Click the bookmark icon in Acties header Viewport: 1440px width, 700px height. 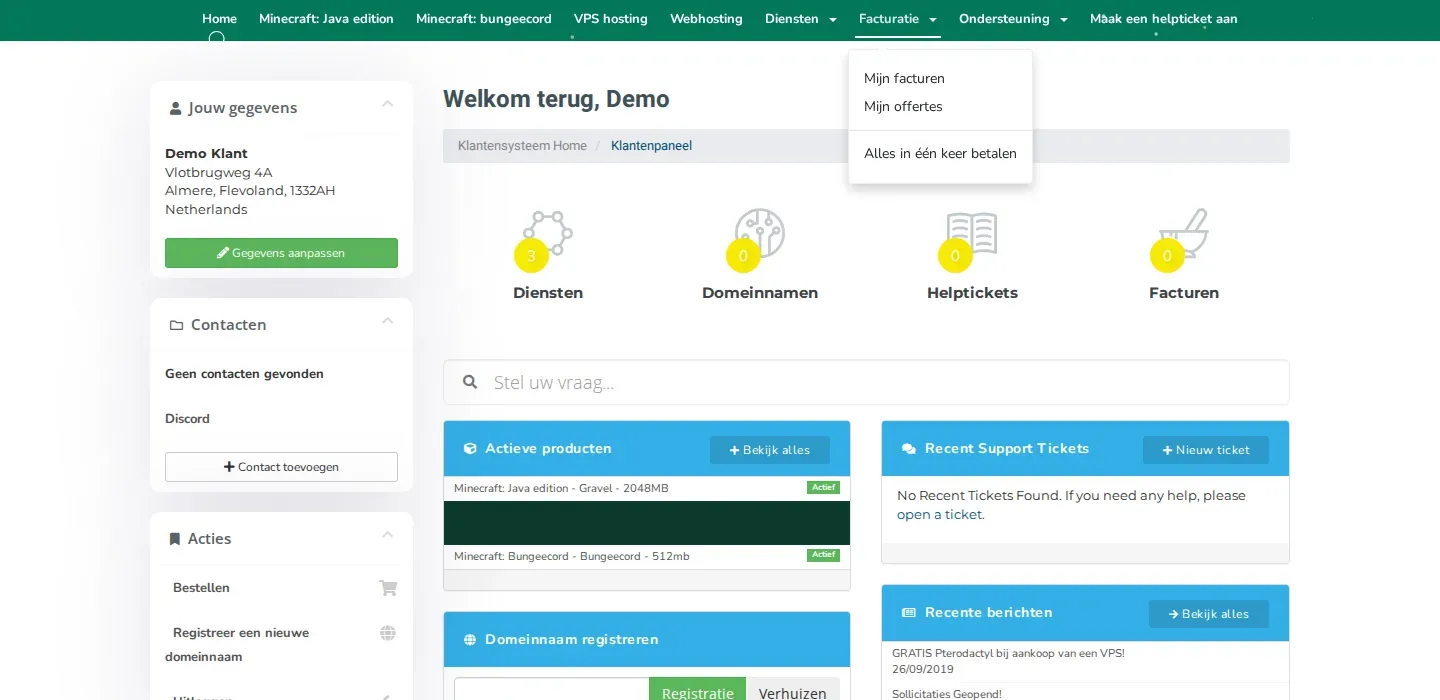pos(175,539)
